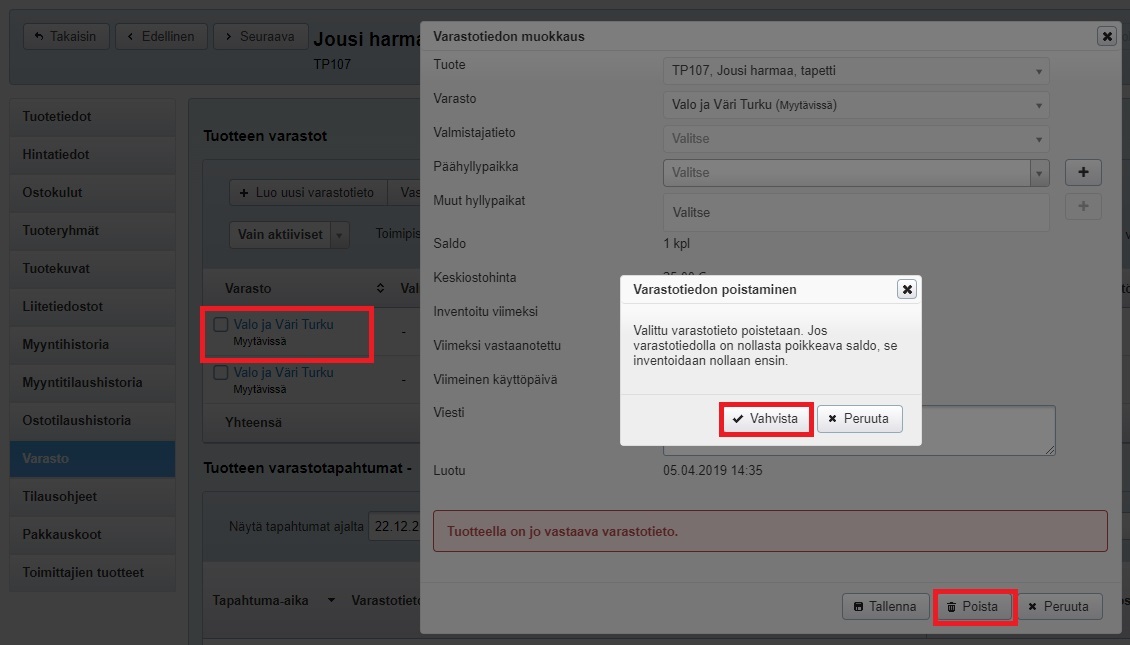Click the Tallenna save button

pyautogui.click(x=886, y=606)
